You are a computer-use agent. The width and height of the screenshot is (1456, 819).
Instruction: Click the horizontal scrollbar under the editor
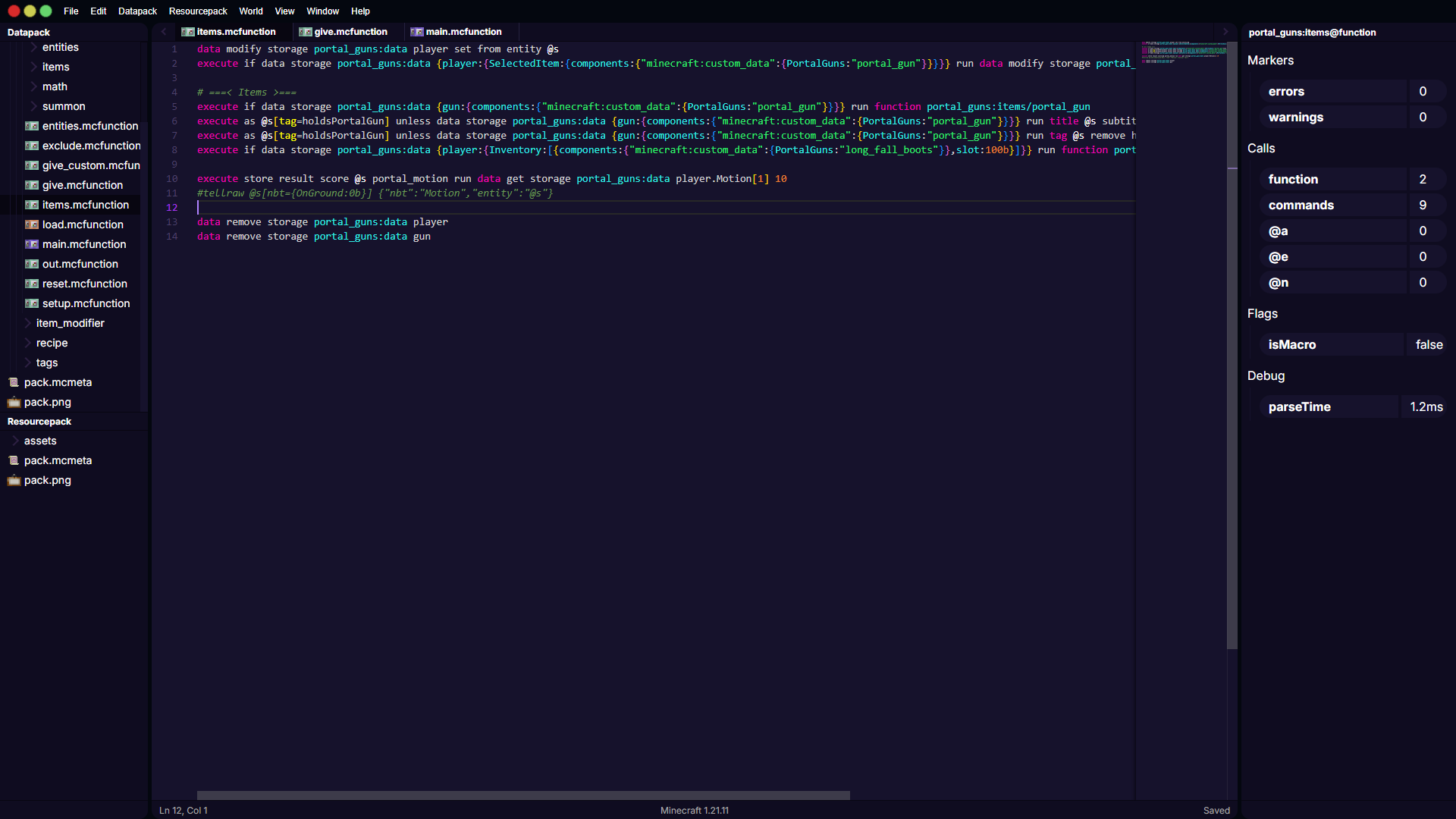[x=523, y=795]
